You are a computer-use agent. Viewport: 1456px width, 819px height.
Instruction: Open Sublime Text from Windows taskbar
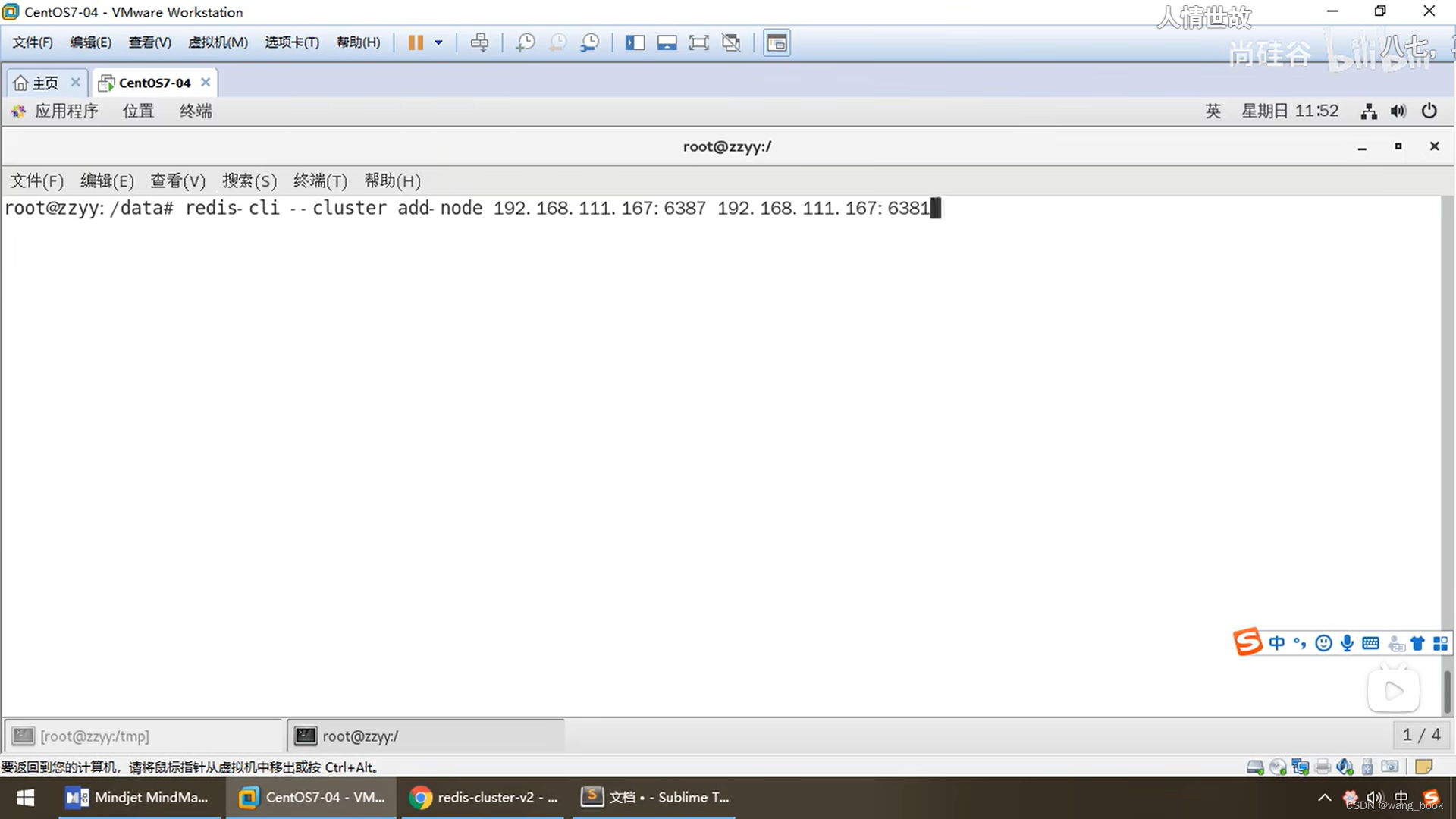655,797
